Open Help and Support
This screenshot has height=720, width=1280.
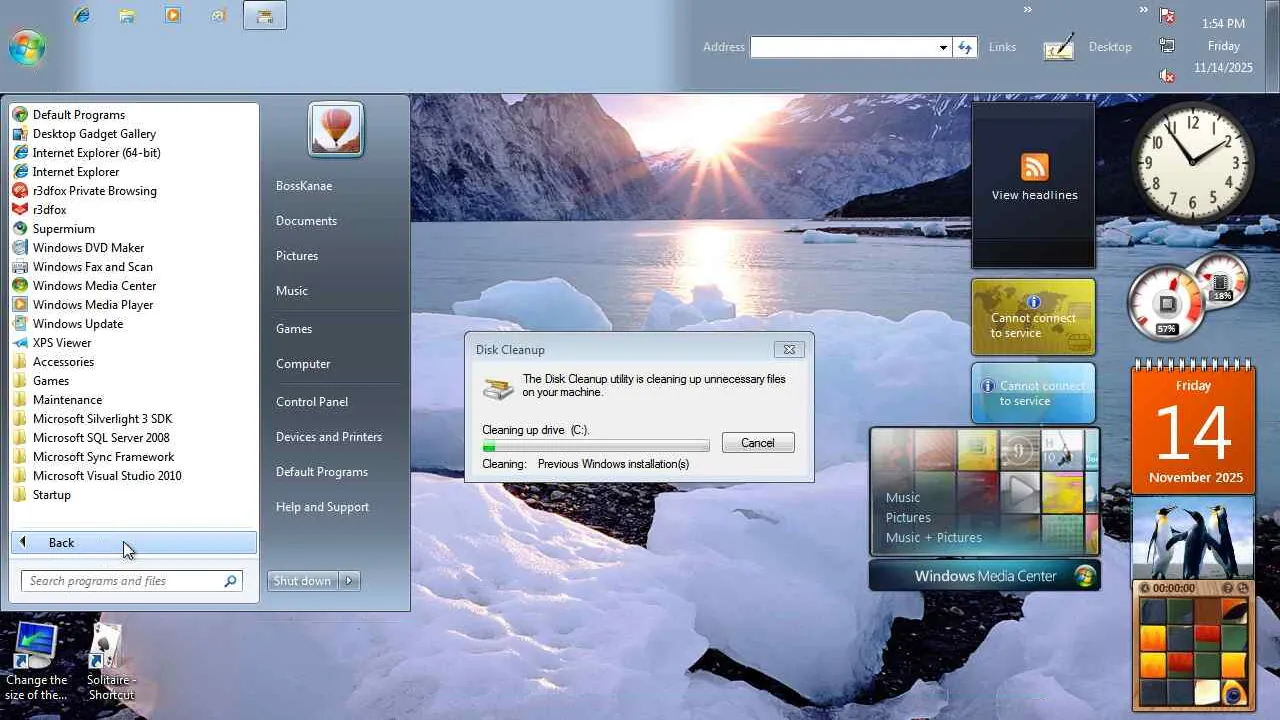click(x=322, y=507)
